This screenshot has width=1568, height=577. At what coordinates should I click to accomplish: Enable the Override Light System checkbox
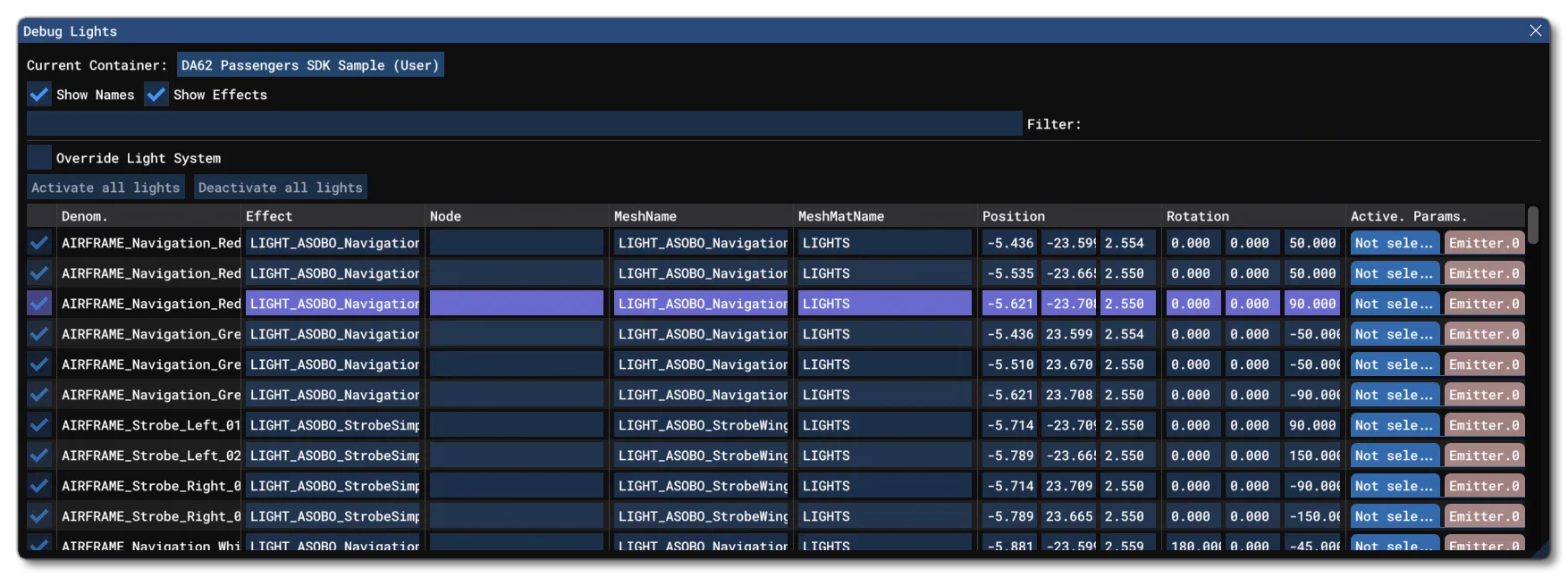(38, 157)
